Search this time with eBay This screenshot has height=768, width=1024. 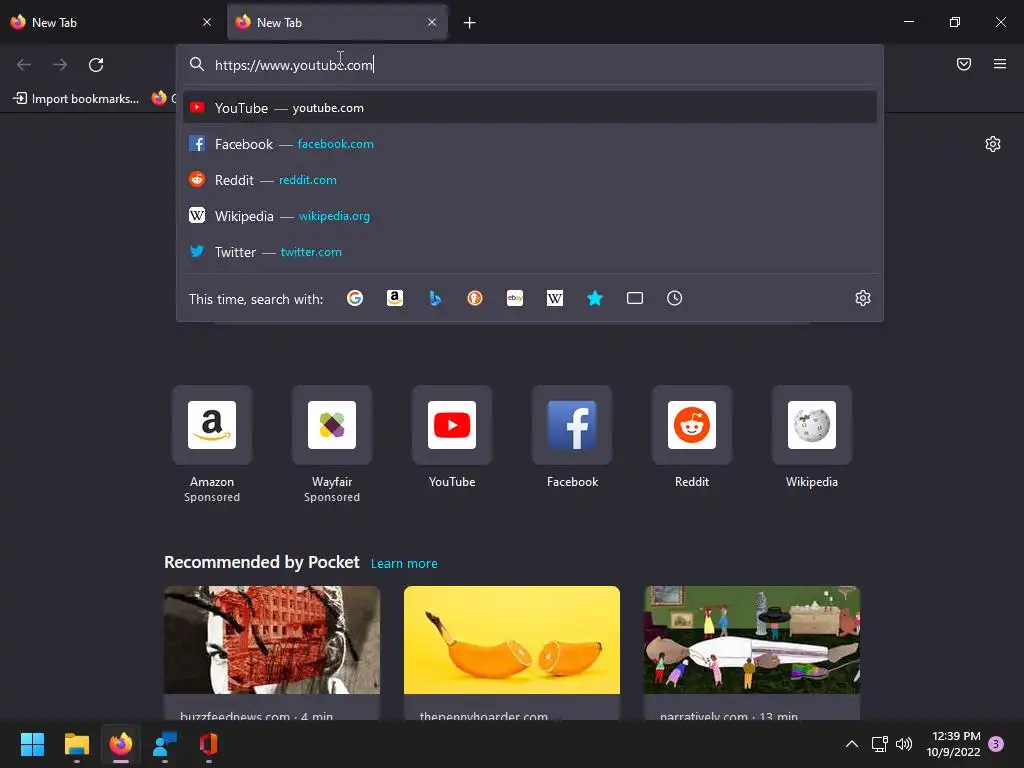515,298
